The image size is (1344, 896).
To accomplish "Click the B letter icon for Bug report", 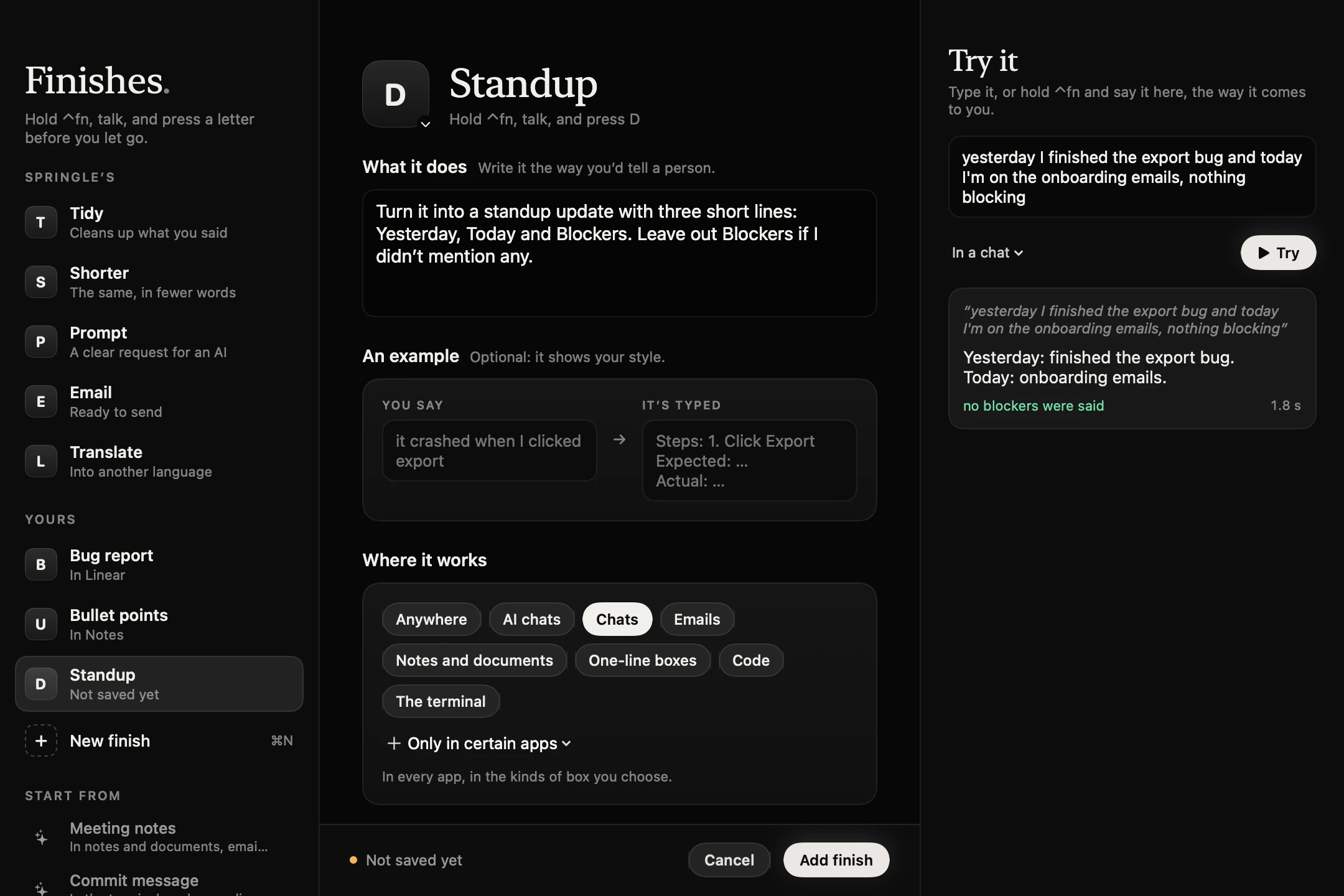I will coord(41,564).
